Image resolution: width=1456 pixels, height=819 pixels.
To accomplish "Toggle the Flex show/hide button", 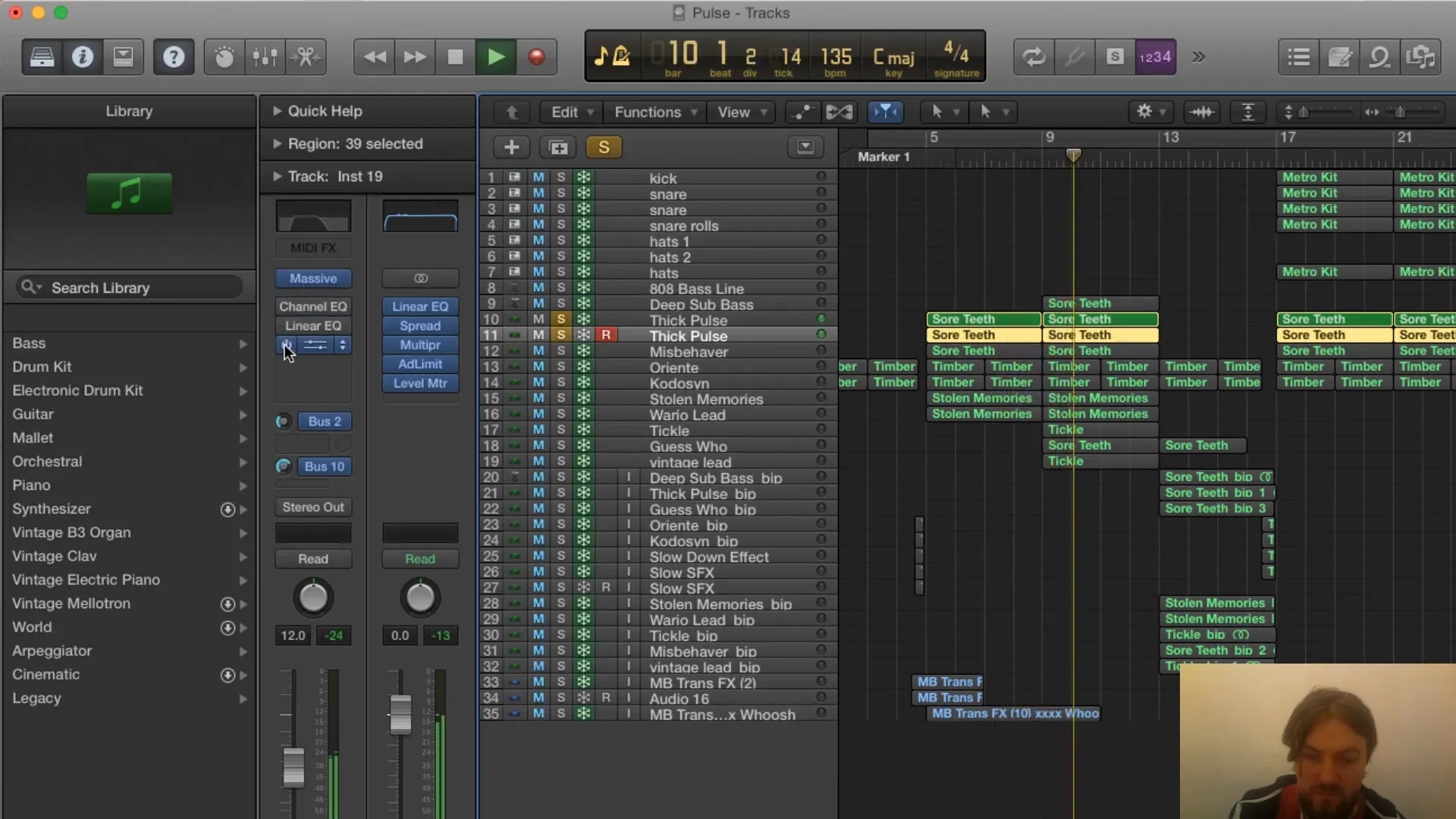I will [x=839, y=112].
